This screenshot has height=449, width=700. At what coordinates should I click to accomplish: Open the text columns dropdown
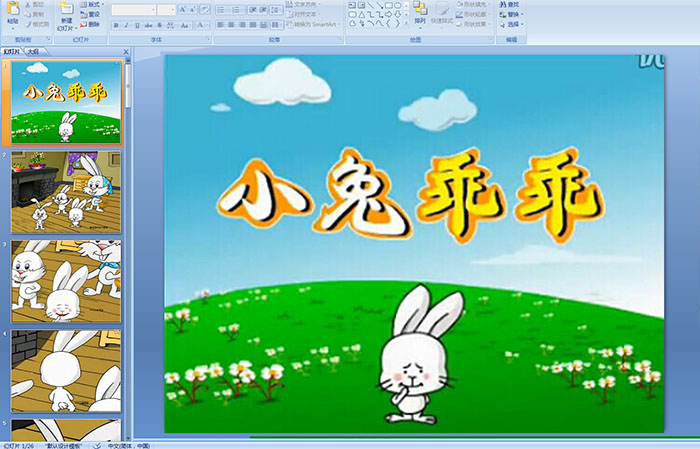coord(277,25)
